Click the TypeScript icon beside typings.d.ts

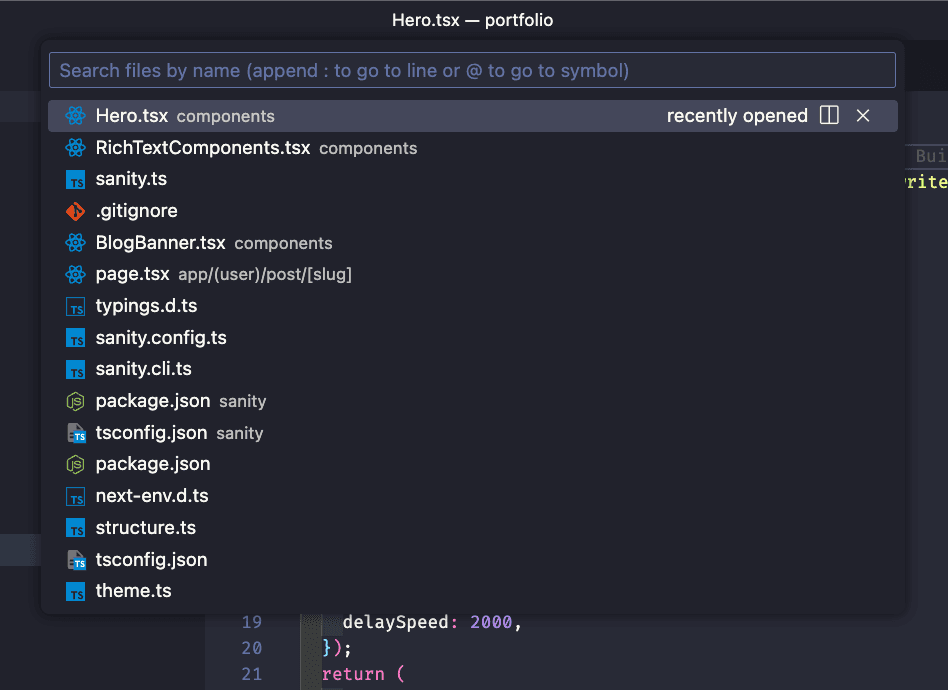75,306
